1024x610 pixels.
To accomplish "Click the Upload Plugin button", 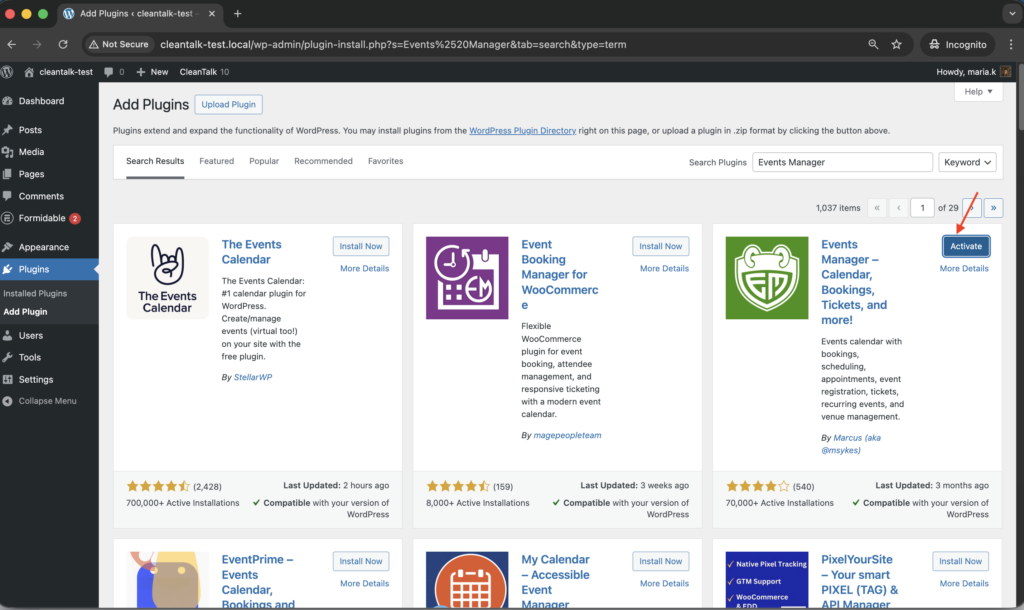I will click(228, 104).
